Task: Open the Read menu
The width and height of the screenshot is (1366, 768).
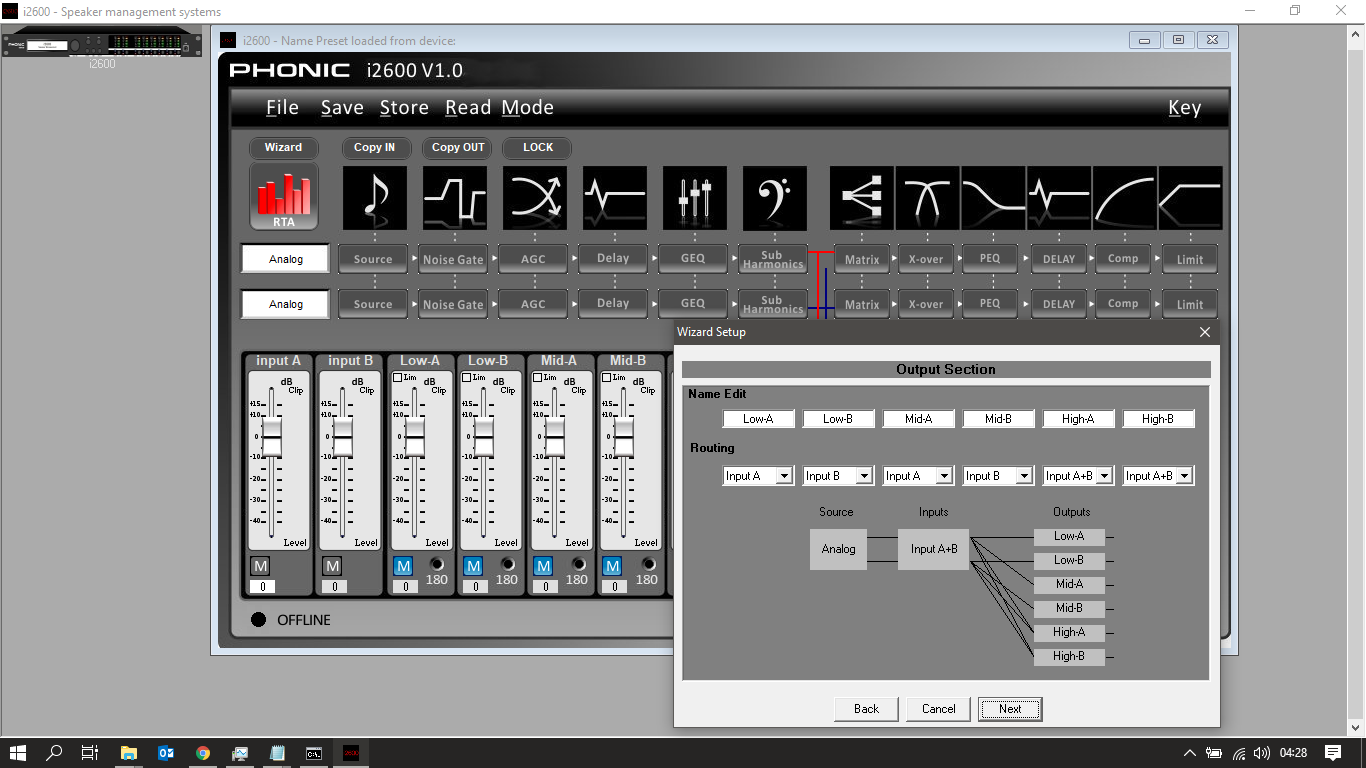Action: (468, 108)
